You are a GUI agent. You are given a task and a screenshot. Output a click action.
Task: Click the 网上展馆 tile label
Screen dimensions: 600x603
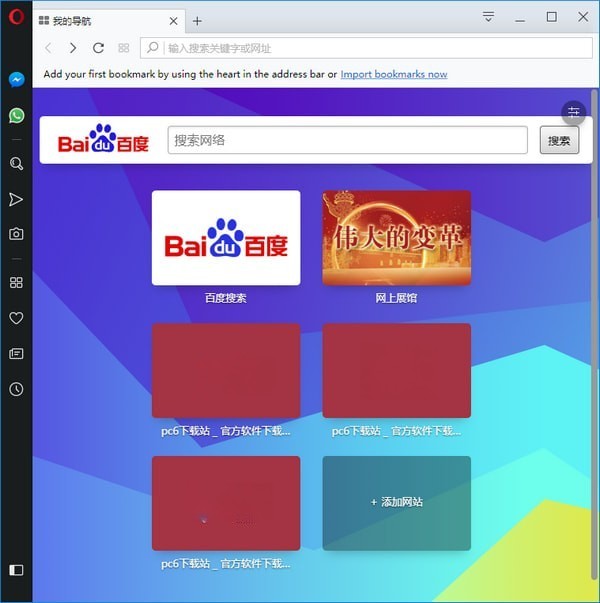[396, 298]
